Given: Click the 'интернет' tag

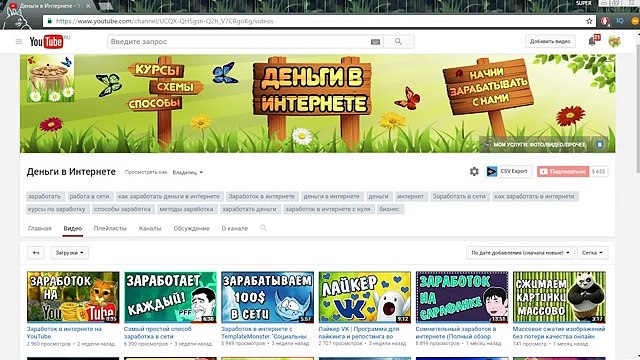Looking at the screenshot, I should pyautogui.click(x=411, y=196).
